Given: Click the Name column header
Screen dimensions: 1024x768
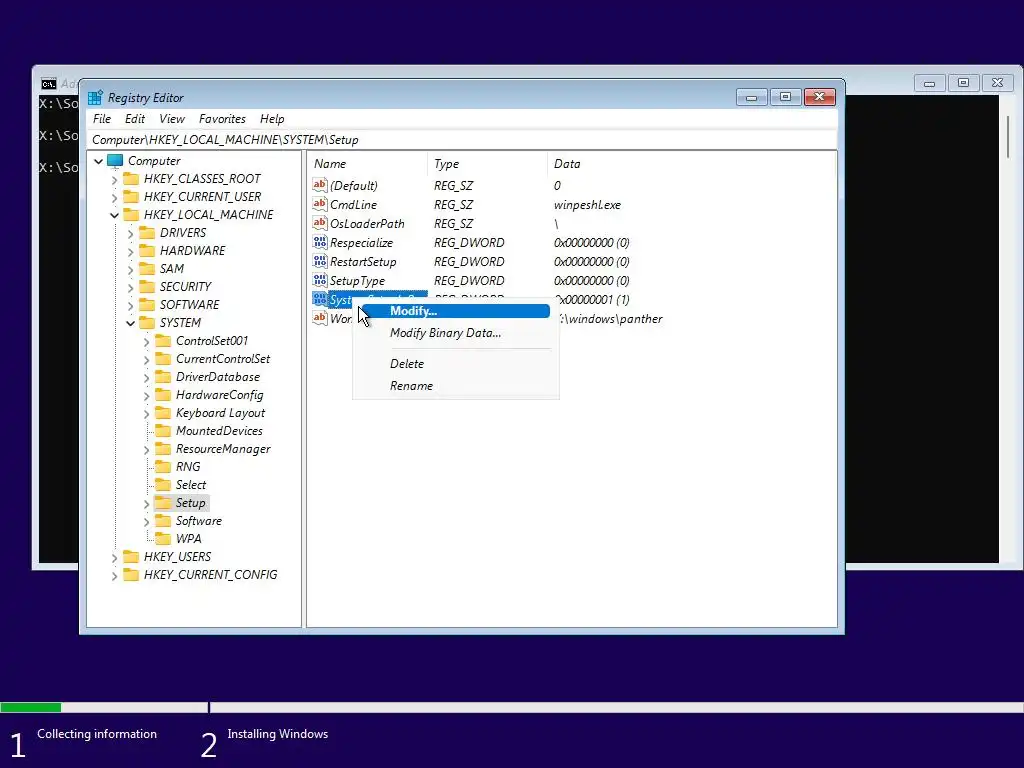Looking at the screenshot, I should (x=367, y=164).
